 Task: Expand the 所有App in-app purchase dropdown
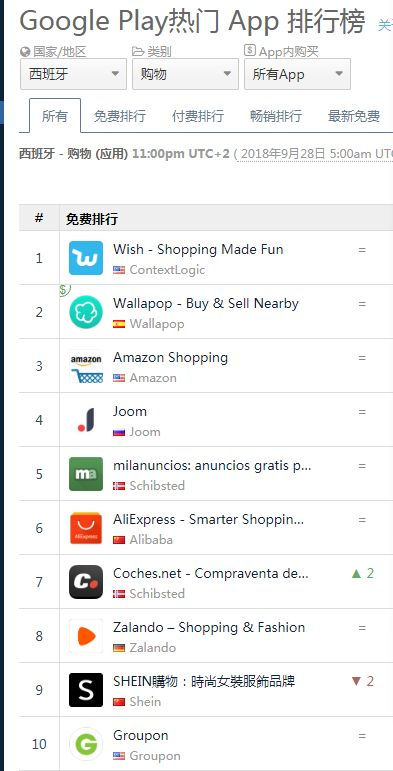coord(298,74)
